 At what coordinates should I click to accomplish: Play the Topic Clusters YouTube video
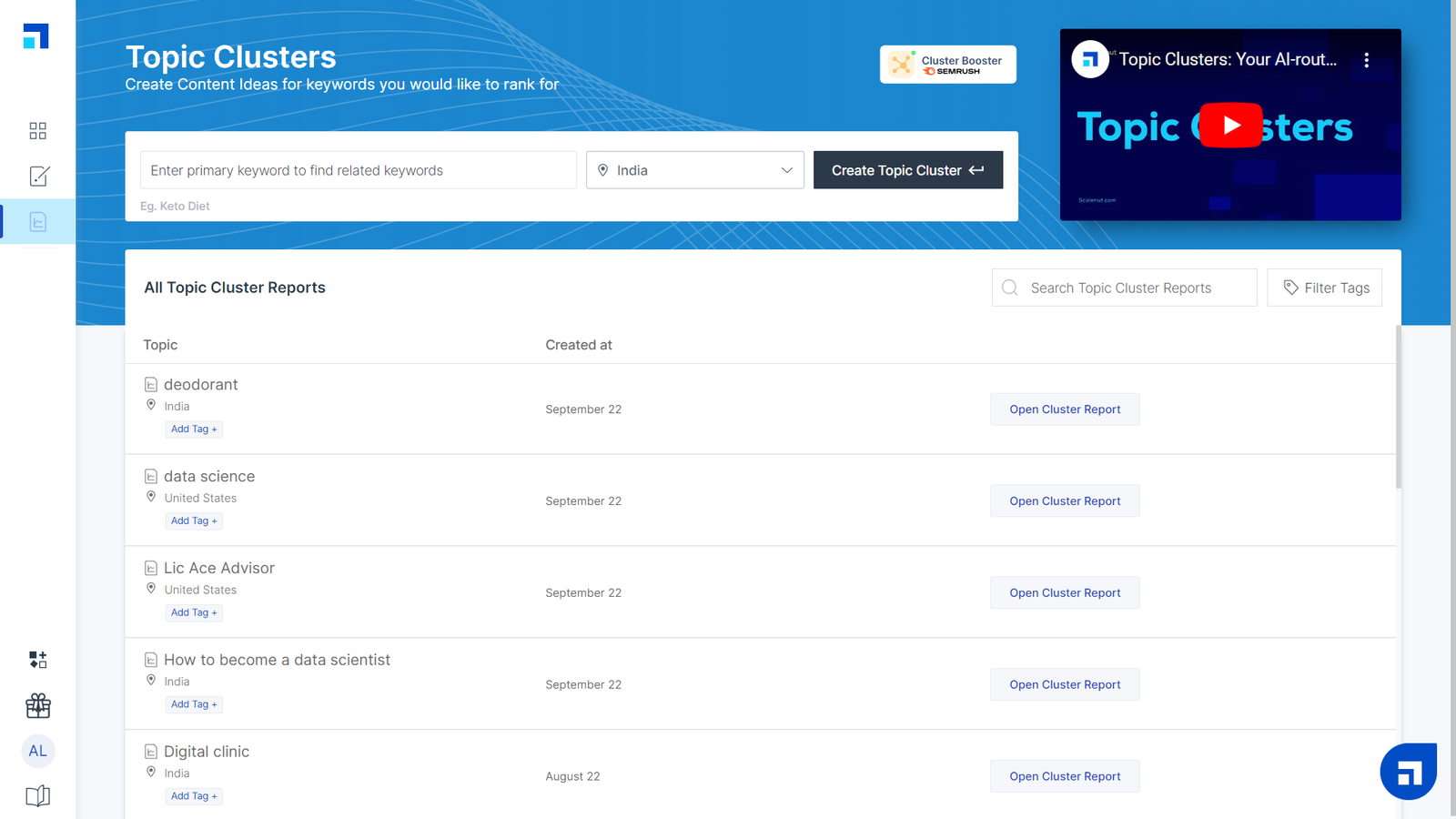pos(1230,126)
